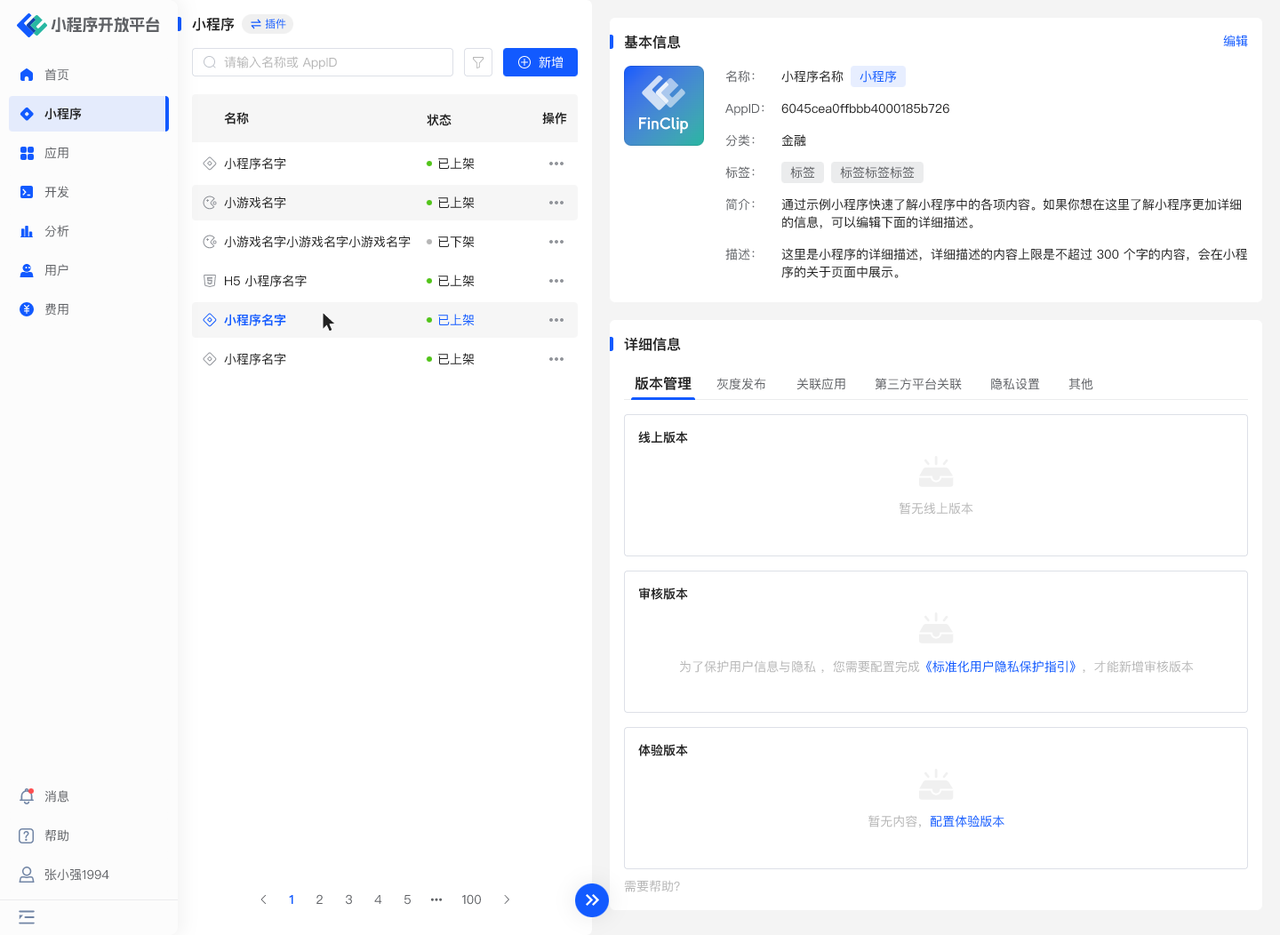The height and width of the screenshot is (935, 1280).
Task: Switch to the 灰度发布 tab
Action: (x=741, y=384)
